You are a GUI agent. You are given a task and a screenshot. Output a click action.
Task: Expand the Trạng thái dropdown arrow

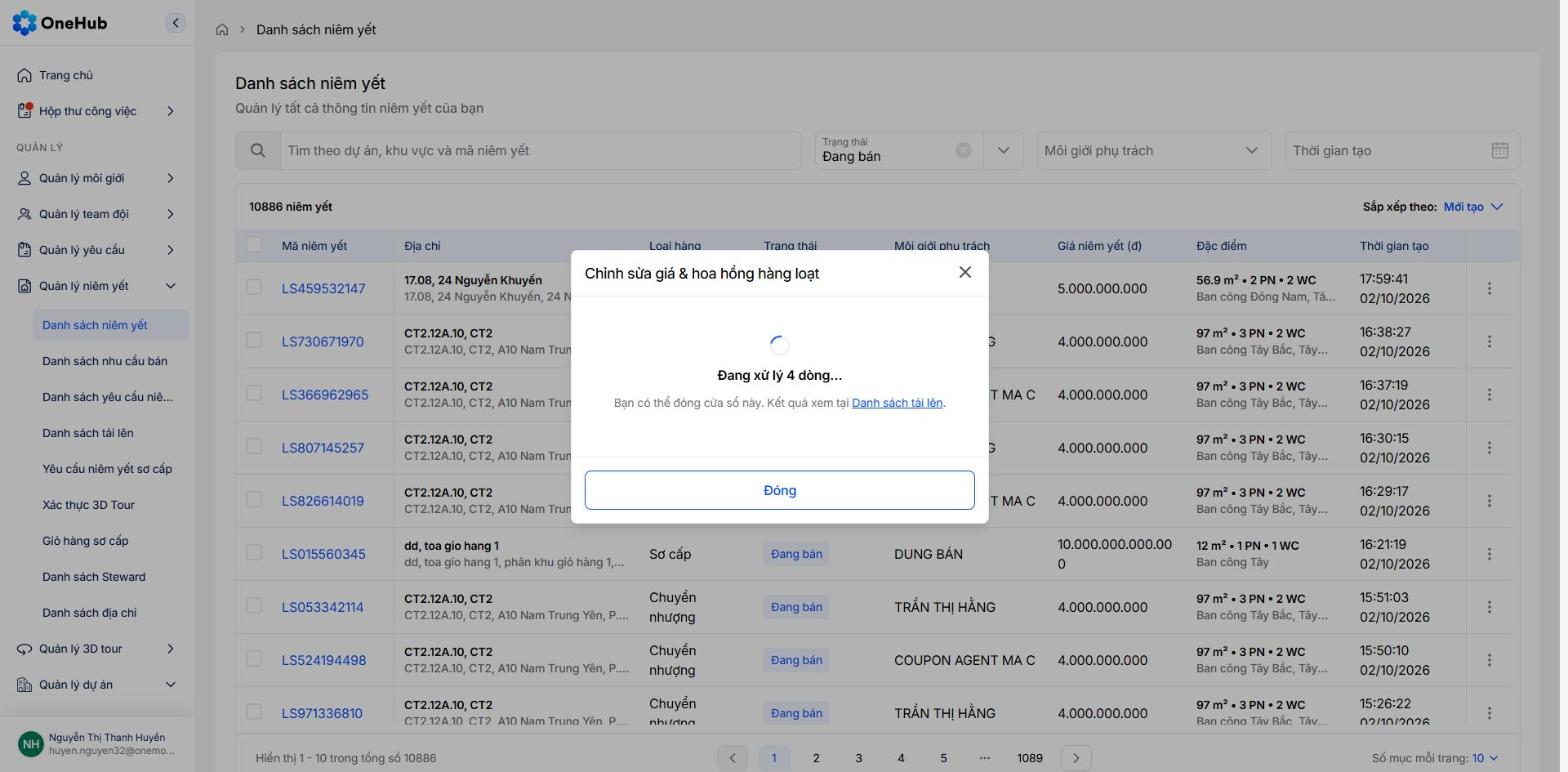pyautogui.click(x=1003, y=151)
